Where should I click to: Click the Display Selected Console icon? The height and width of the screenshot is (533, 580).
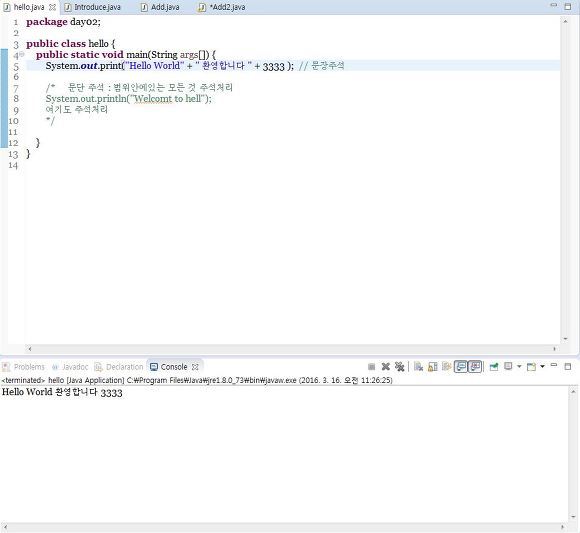click(x=509, y=366)
